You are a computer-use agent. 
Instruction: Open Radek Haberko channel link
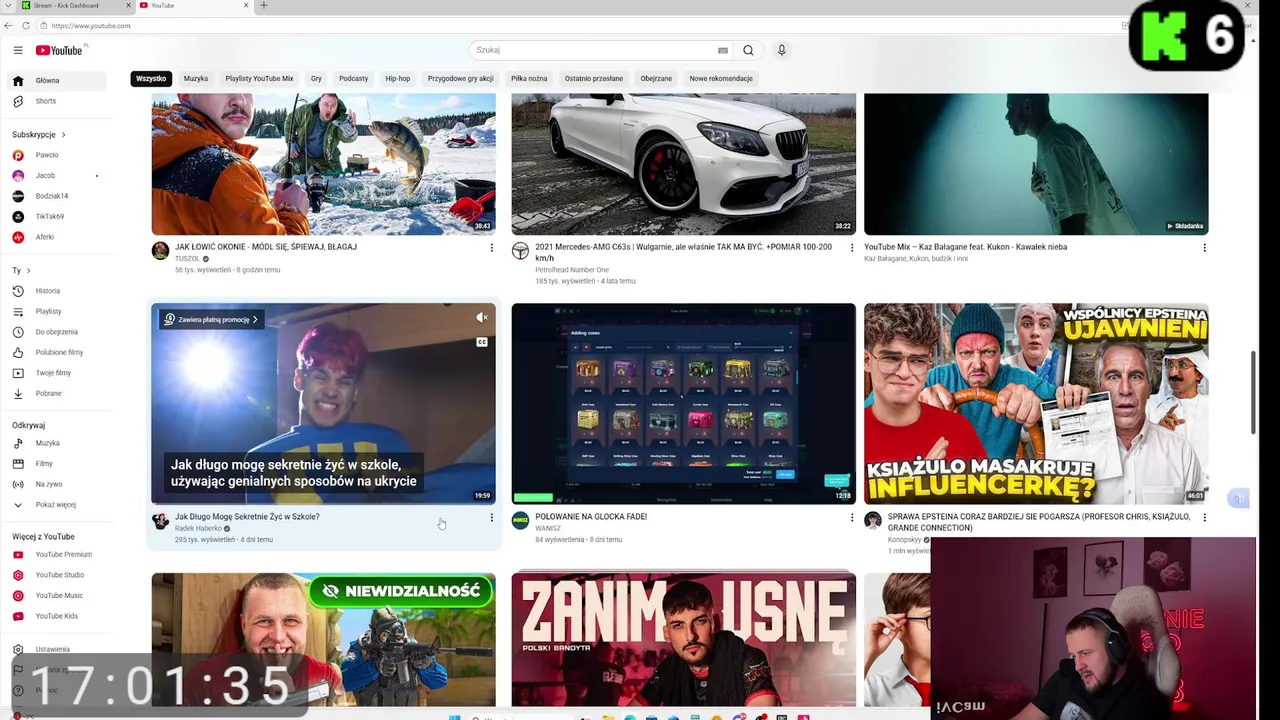pyautogui.click(x=198, y=528)
